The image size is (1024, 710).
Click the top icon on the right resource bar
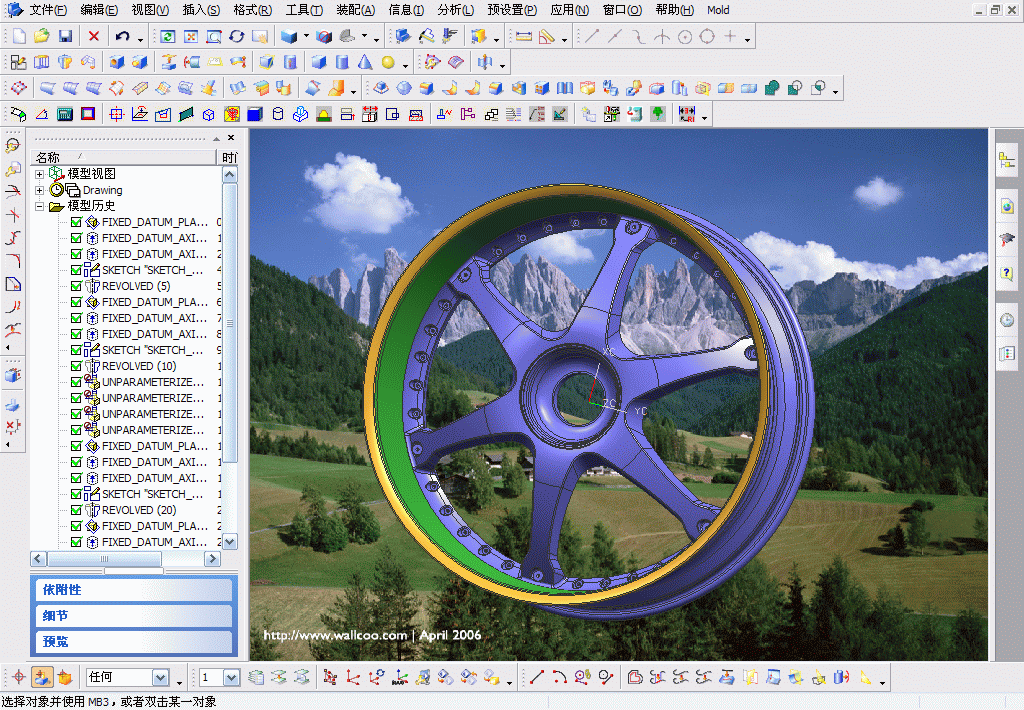[1007, 160]
